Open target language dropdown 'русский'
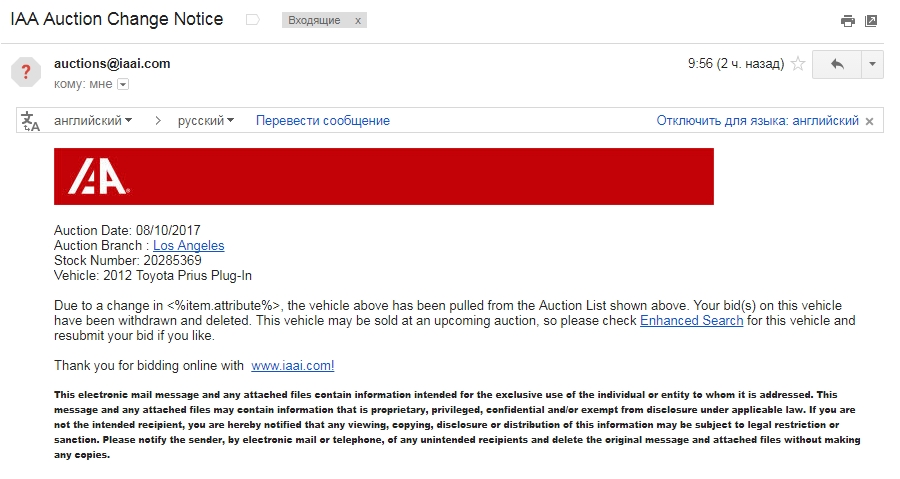The width and height of the screenshot is (900, 479). pyautogui.click(x=206, y=121)
